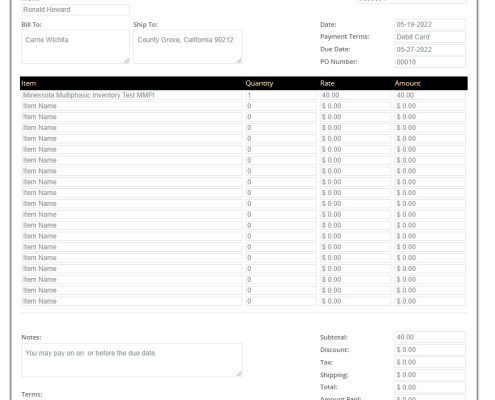Edit the Minnesota Multiphasic Inventory Test item
This screenshot has width=495, height=400.
132,95
